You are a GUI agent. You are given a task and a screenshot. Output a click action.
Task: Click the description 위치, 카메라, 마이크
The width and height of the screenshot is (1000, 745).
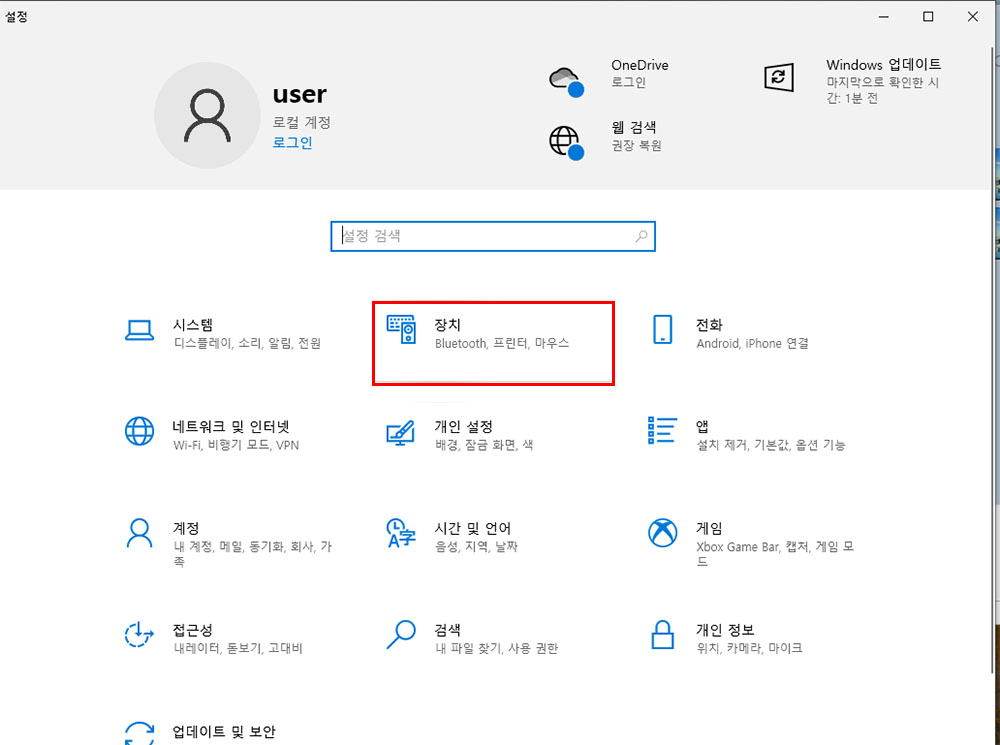[x=749, y=648]
